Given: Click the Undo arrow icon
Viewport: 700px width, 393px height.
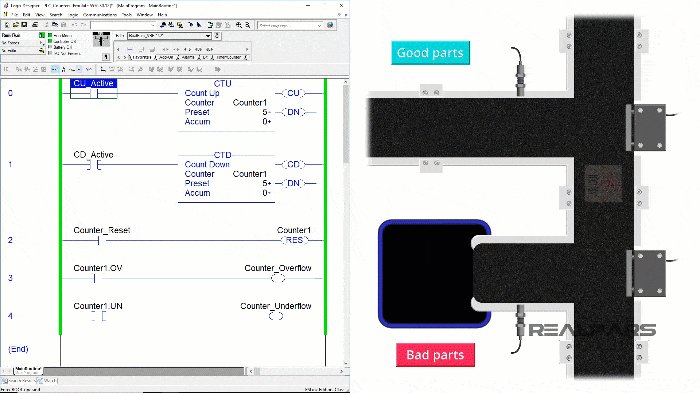Looking at the screenshot, I should point(74,25).
